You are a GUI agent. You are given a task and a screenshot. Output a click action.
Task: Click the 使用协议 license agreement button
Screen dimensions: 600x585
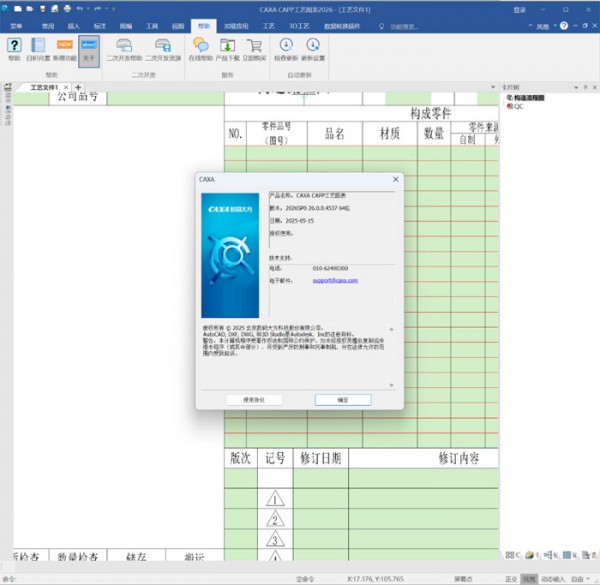coord(254,400)
